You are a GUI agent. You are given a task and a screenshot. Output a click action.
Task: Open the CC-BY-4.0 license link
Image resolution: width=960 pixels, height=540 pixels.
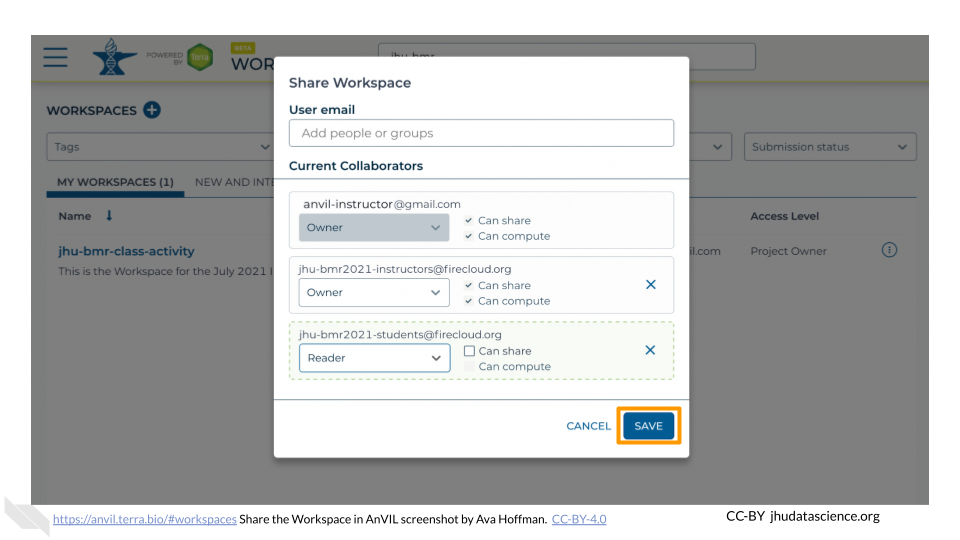pos(579,519)
